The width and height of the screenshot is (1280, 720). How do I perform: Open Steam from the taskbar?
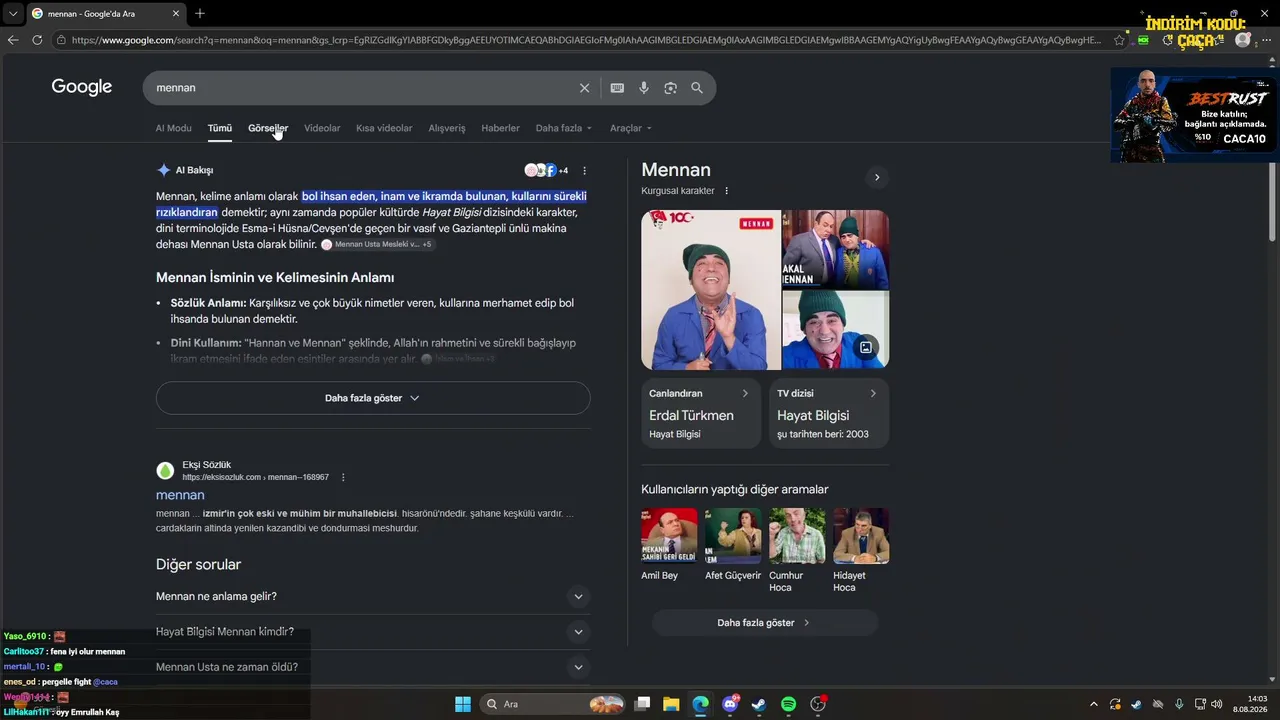click(x=759, y=704)
